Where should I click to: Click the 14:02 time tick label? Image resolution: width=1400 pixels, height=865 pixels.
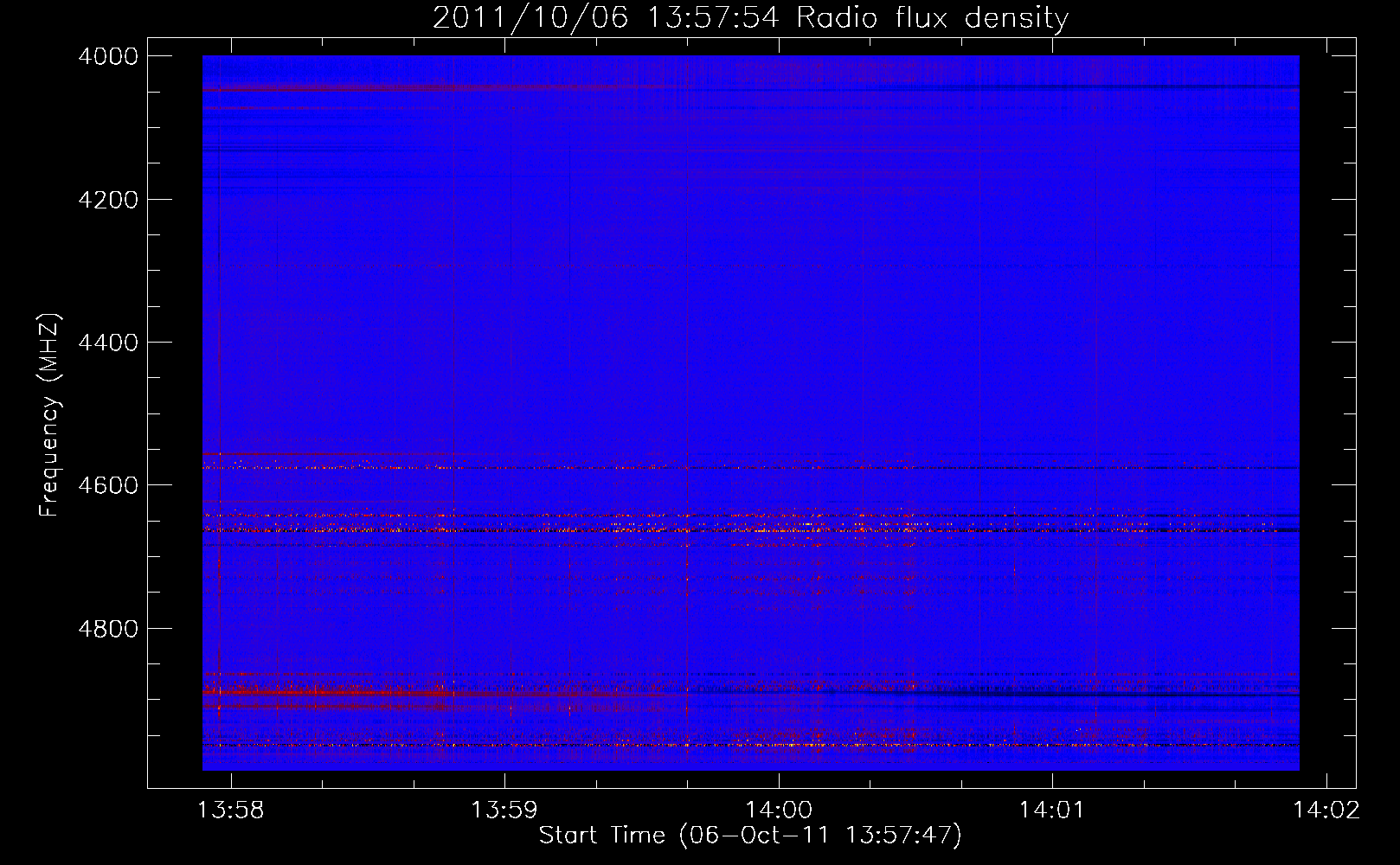pos(1326,811)
